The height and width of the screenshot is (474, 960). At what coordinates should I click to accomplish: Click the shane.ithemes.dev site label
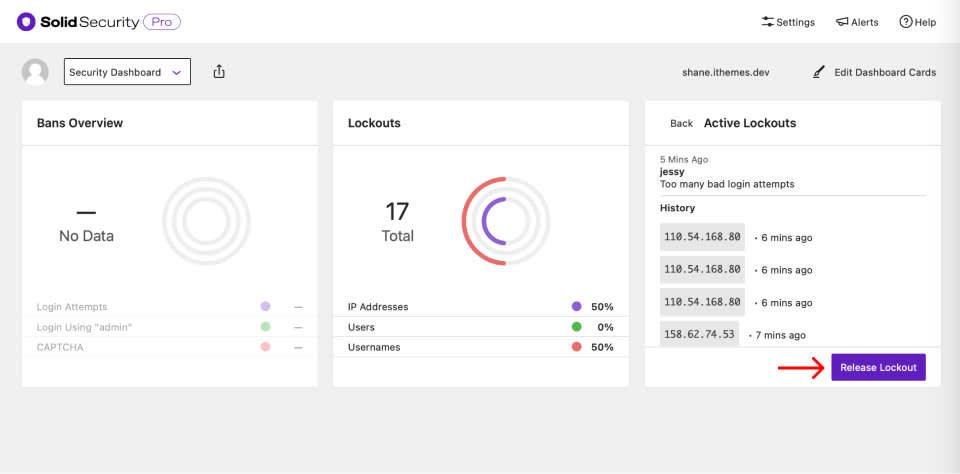click(726, 72)
